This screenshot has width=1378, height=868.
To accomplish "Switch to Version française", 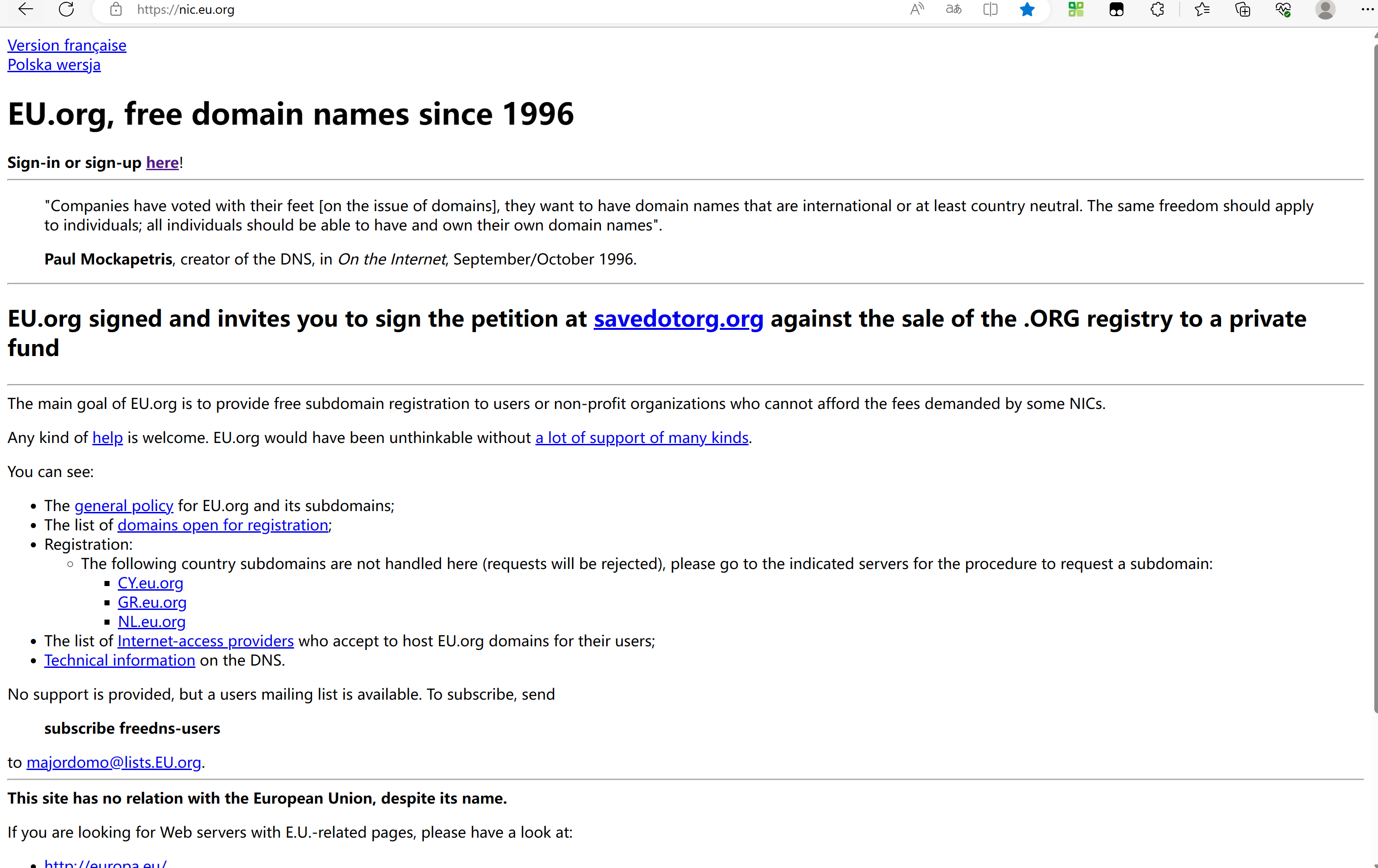I will [x=67, y=45].
